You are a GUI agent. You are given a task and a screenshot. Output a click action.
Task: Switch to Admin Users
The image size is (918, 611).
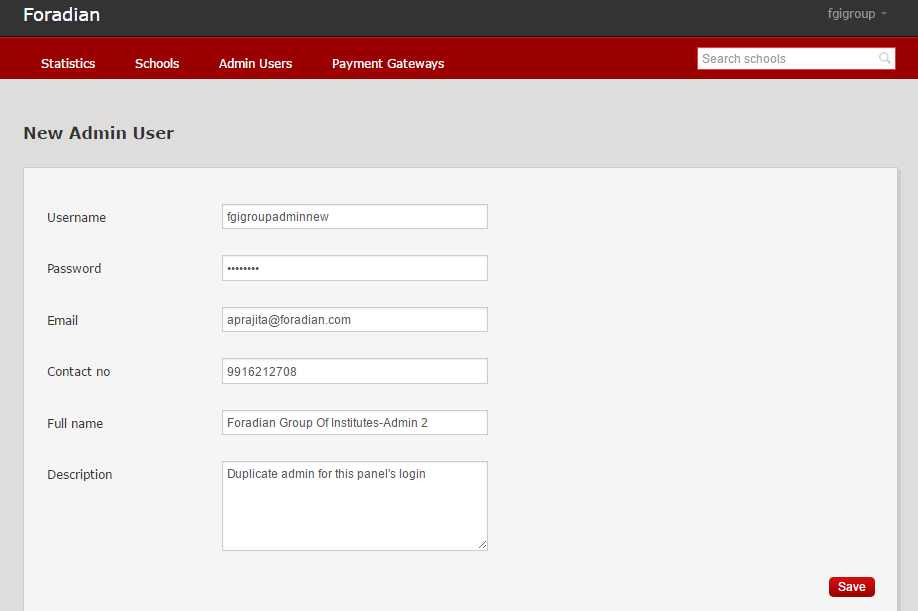pyautogui.click(x=255, y=63)
